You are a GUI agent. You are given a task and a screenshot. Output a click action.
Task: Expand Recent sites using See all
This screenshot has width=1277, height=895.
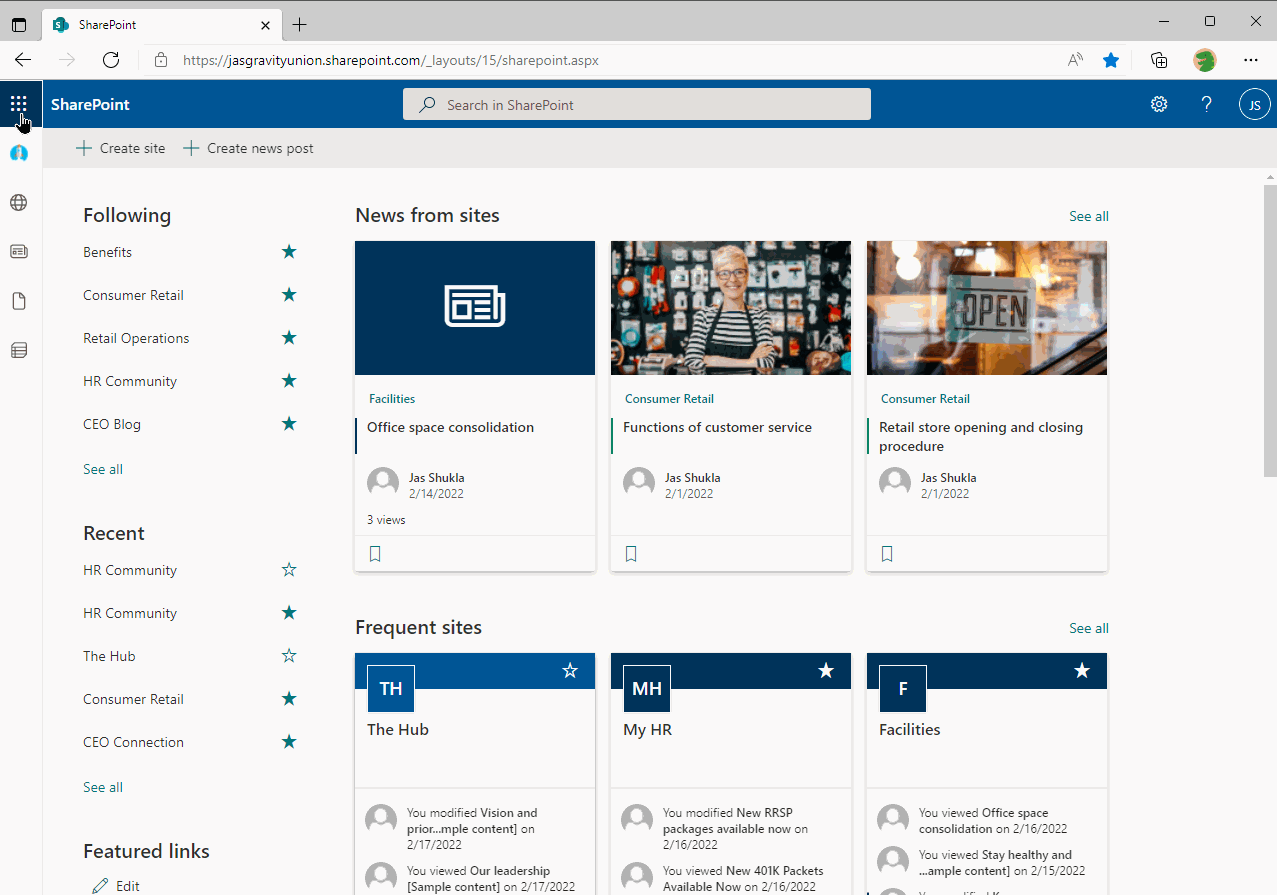(102, 787)
